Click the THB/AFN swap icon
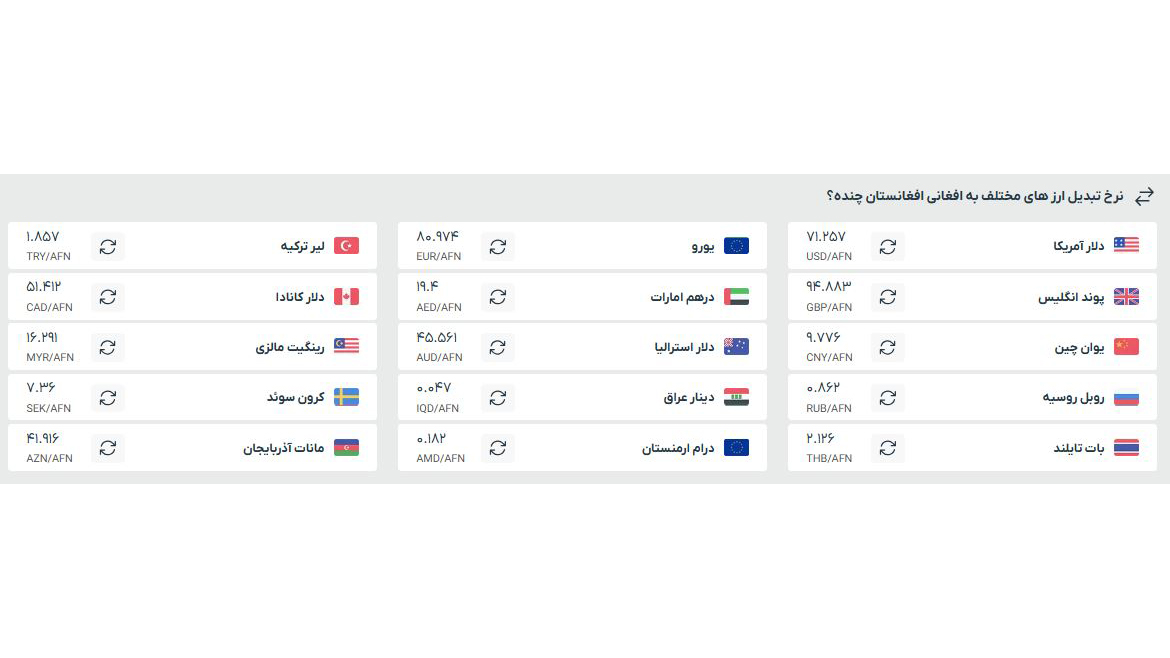Image resolution: width=1170 pixels, height=658 pixels. click(x=887, y=448)
